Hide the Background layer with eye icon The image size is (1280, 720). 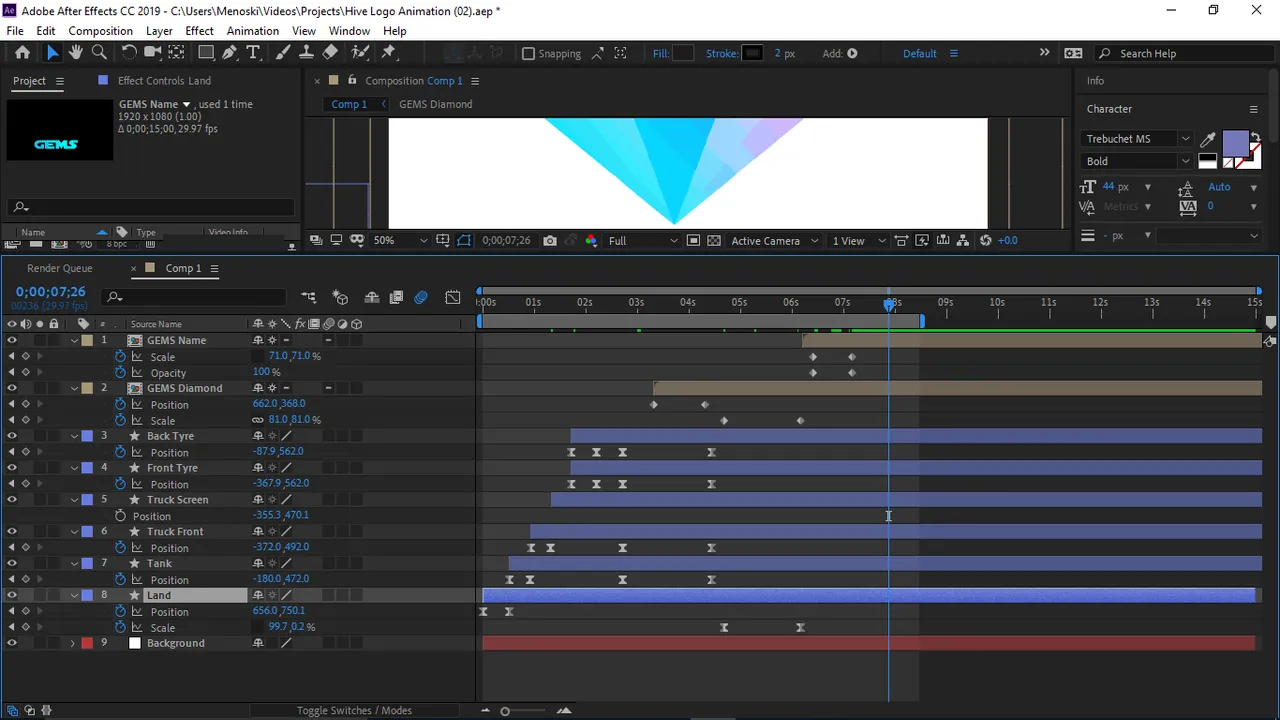pyautogui.click(x=12, y=643)
